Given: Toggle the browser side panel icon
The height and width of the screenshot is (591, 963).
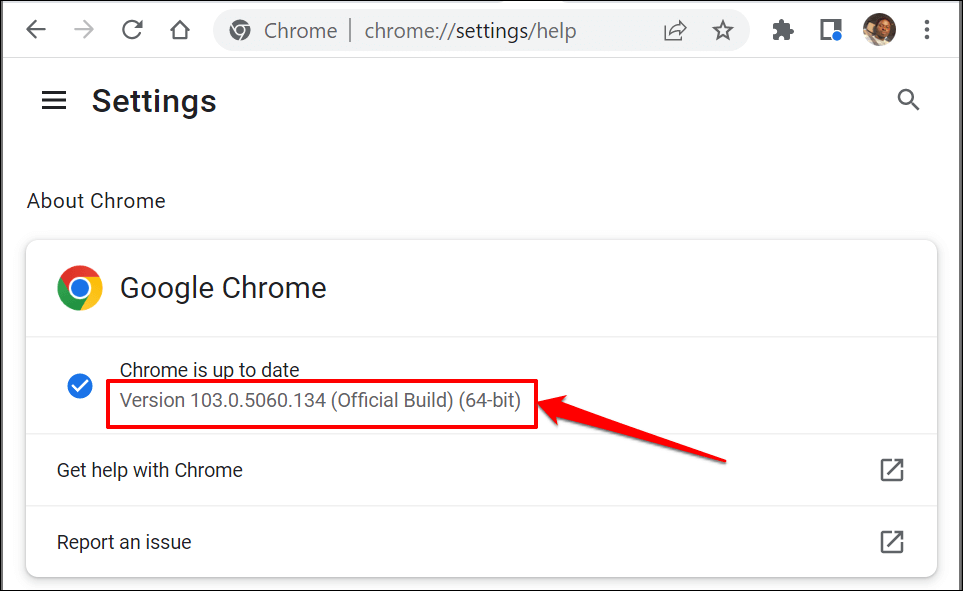Looking at the screenshot, I should [831, 30].
